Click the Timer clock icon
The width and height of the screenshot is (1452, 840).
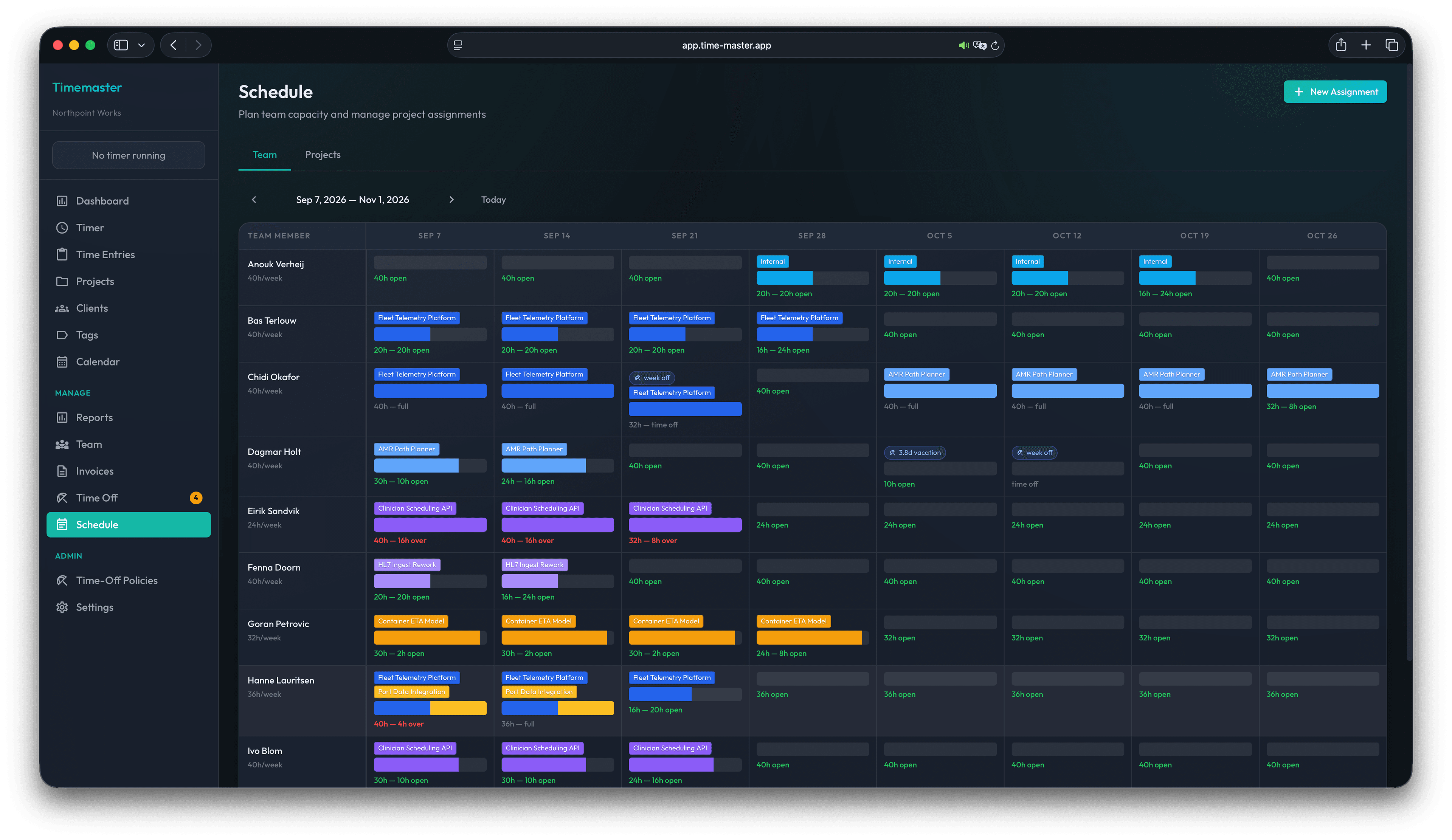tap(62, 228)
